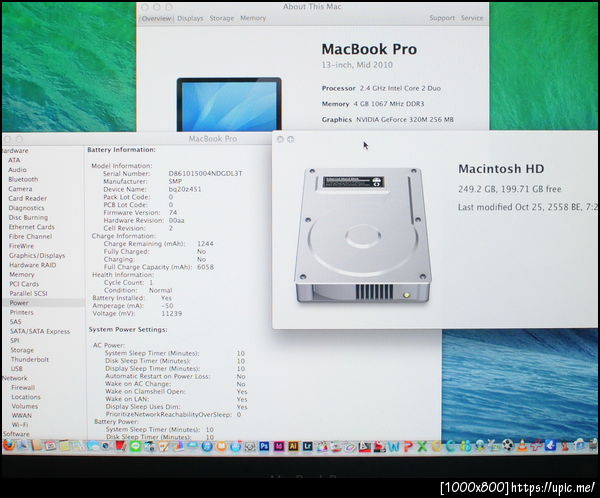The width and height of the screenshot is (600, 498).
Task: Select Disc Burning in the sidebar
Action: (28, 217)
